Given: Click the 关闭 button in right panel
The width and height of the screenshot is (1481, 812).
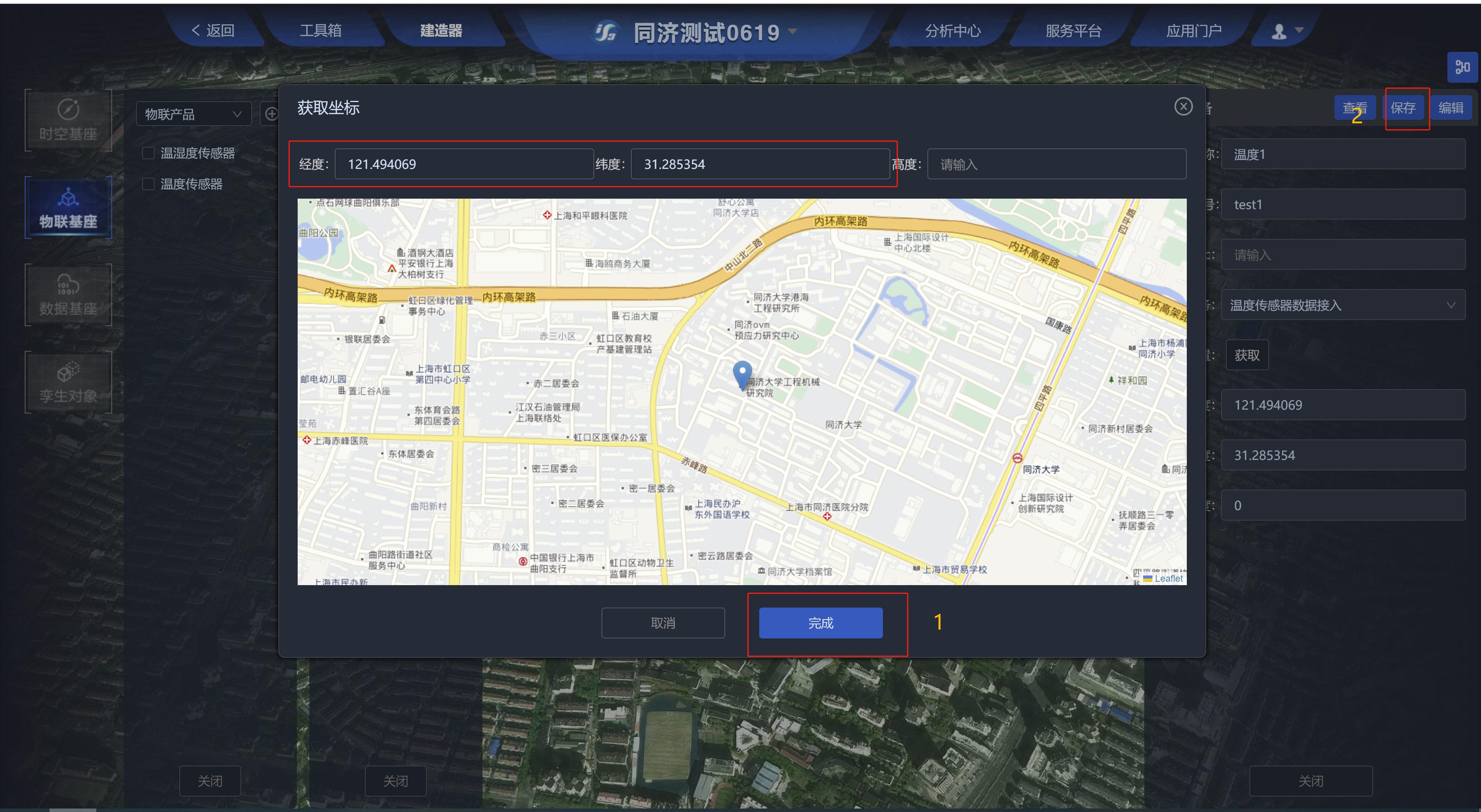Looking at the screenshot, I should (x=1310, y=780).
